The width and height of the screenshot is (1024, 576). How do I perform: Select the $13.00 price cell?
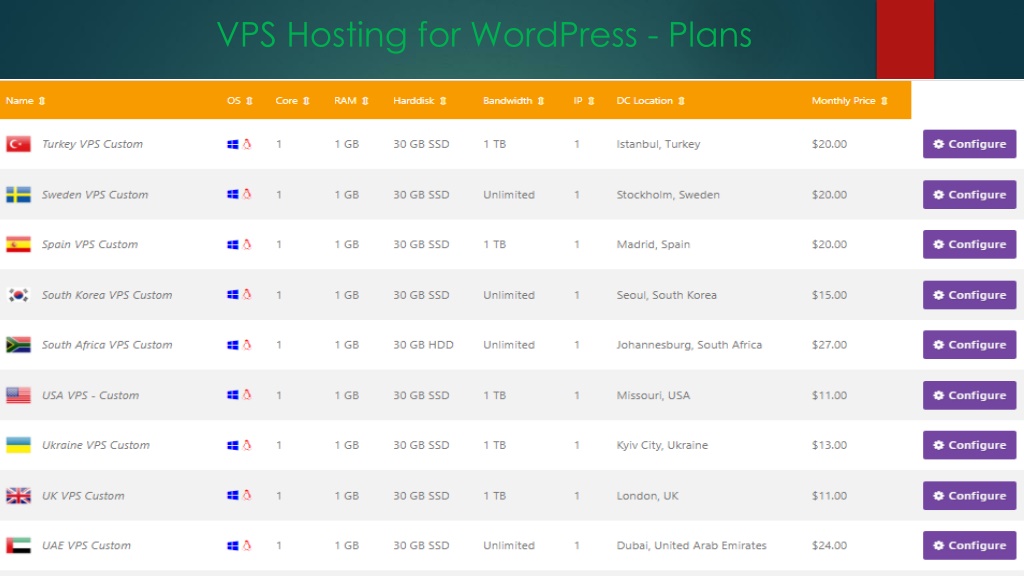[x=829, y=445]
